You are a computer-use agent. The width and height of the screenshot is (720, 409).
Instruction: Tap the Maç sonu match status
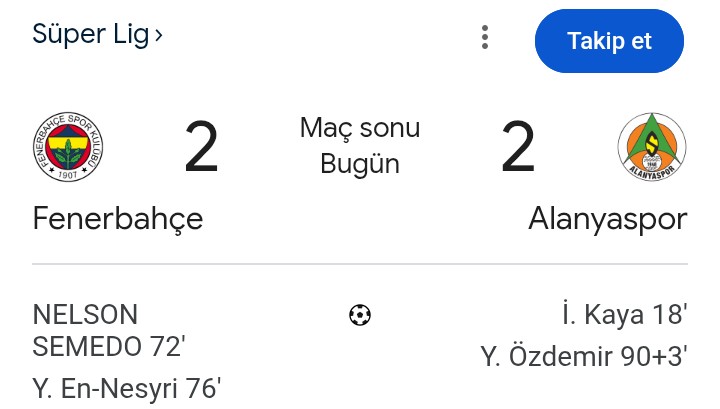[360, 128]
